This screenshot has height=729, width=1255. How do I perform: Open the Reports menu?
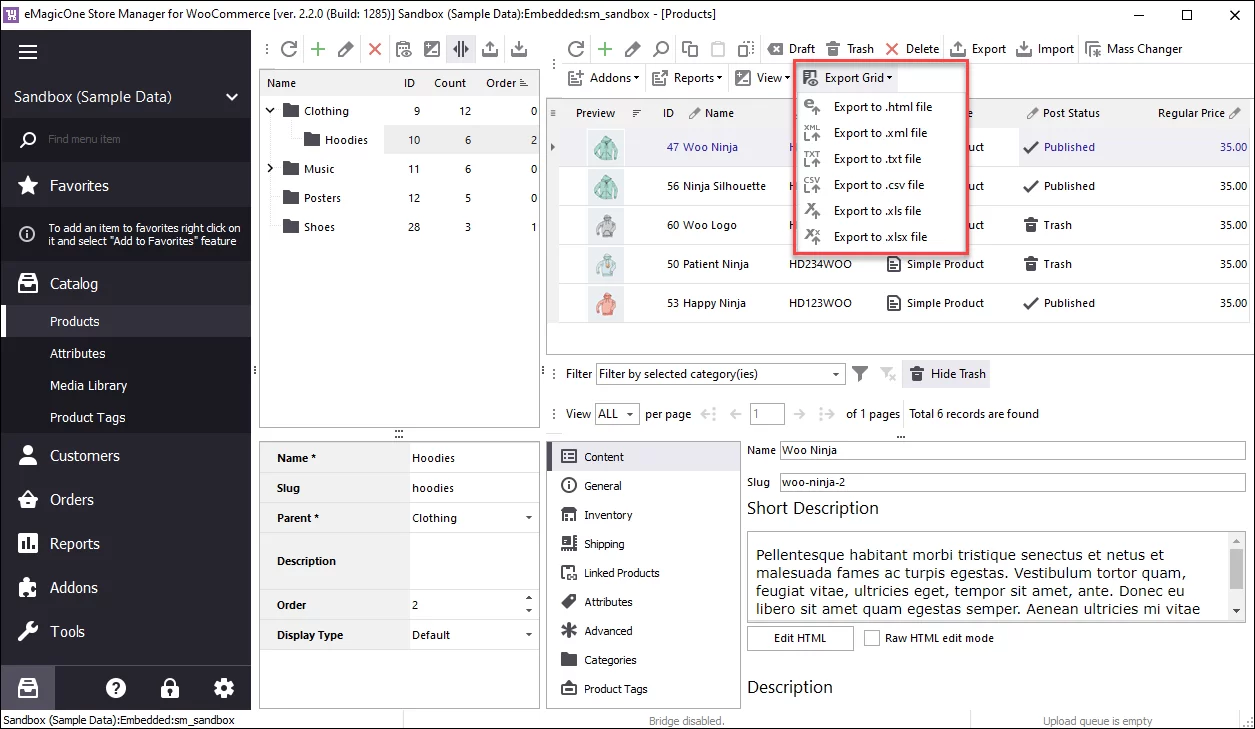[x=686, y=77]
